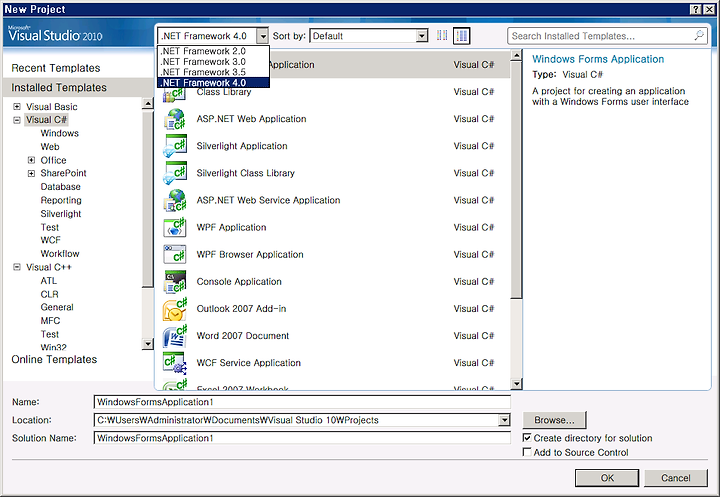Collapse the Visual C++ tree node
The image size is (720, 497).
tap(17, 267)
